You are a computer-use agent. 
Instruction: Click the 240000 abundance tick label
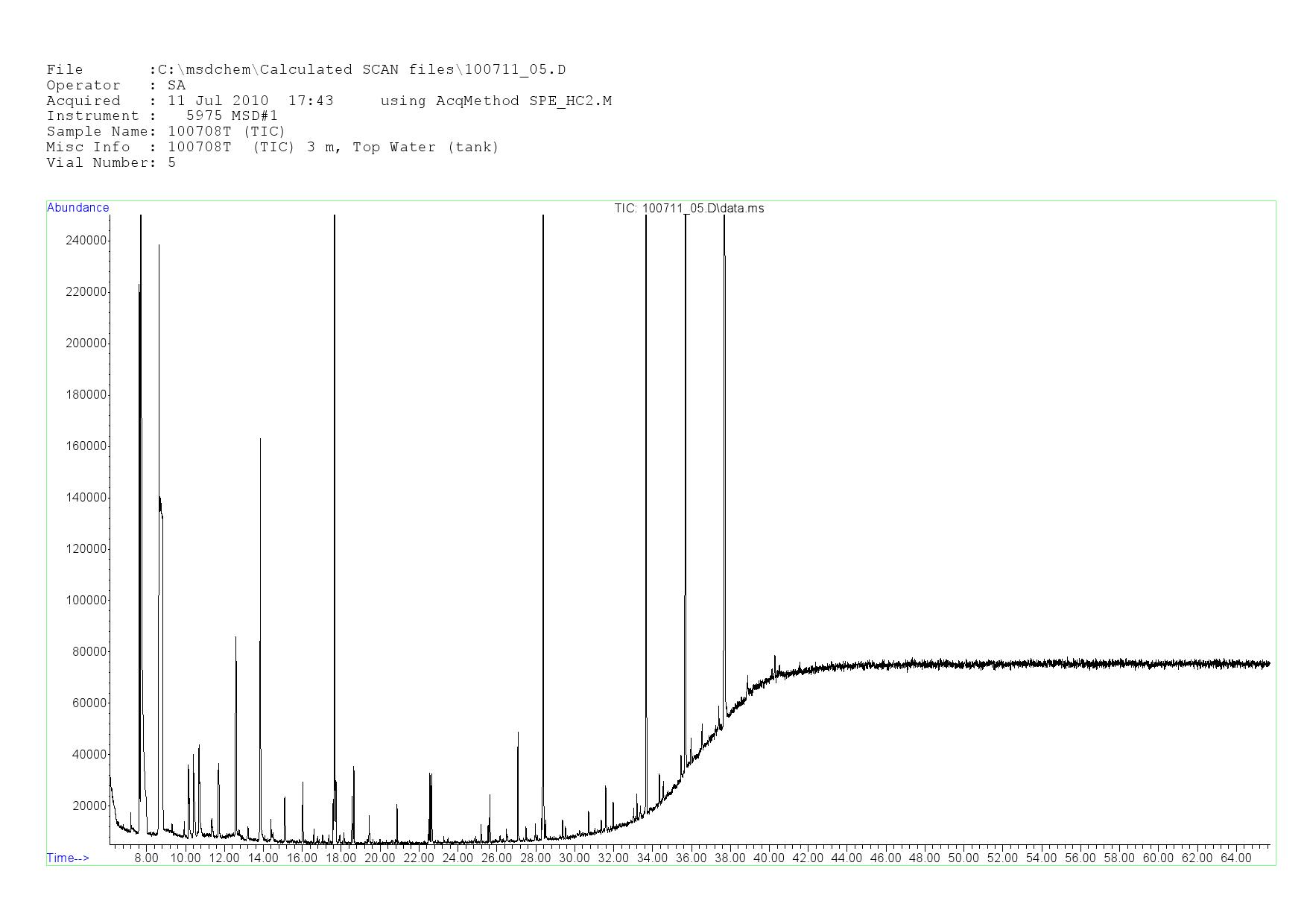coord(87,241)
